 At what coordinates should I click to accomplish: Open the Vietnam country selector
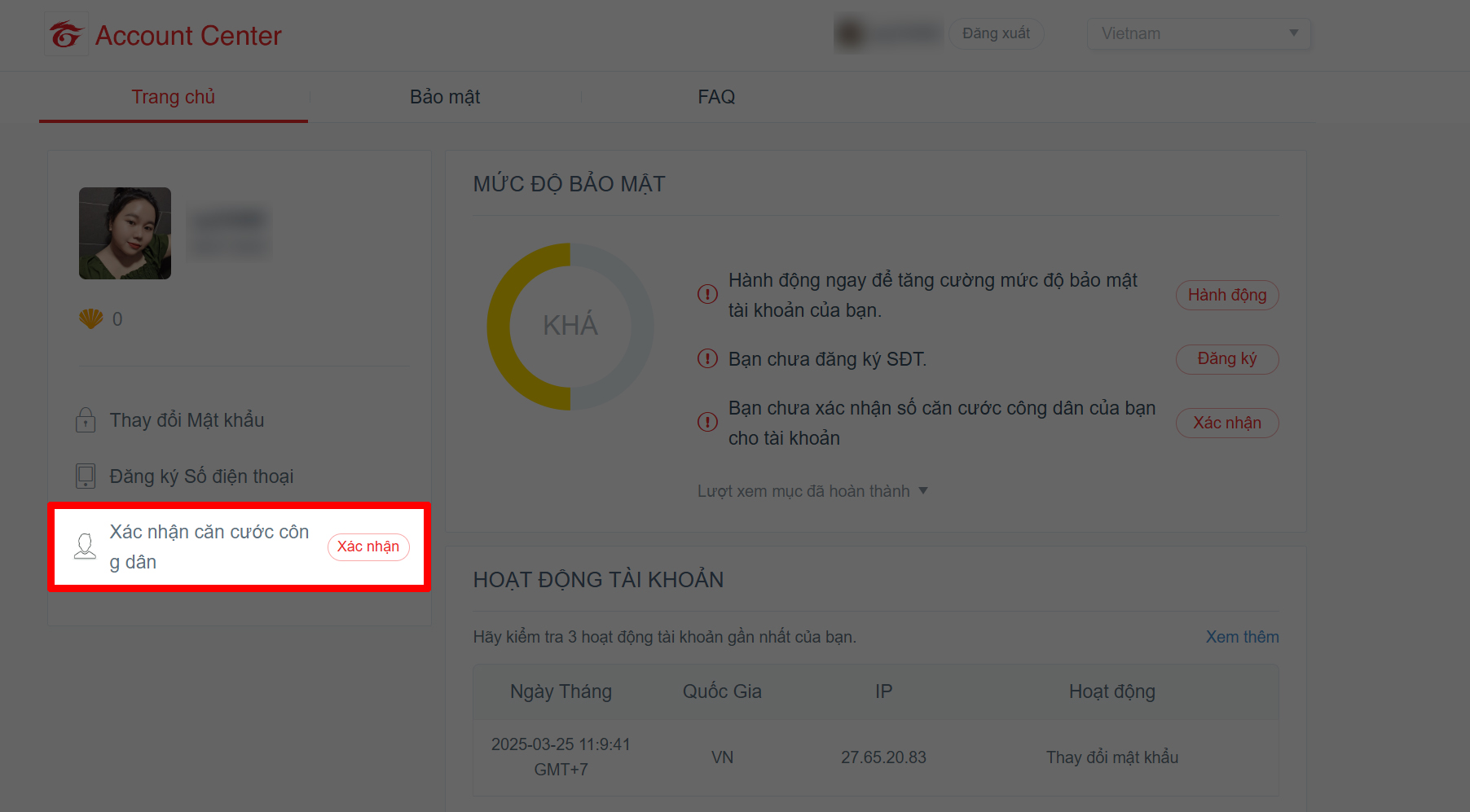tap(1198, 33)
